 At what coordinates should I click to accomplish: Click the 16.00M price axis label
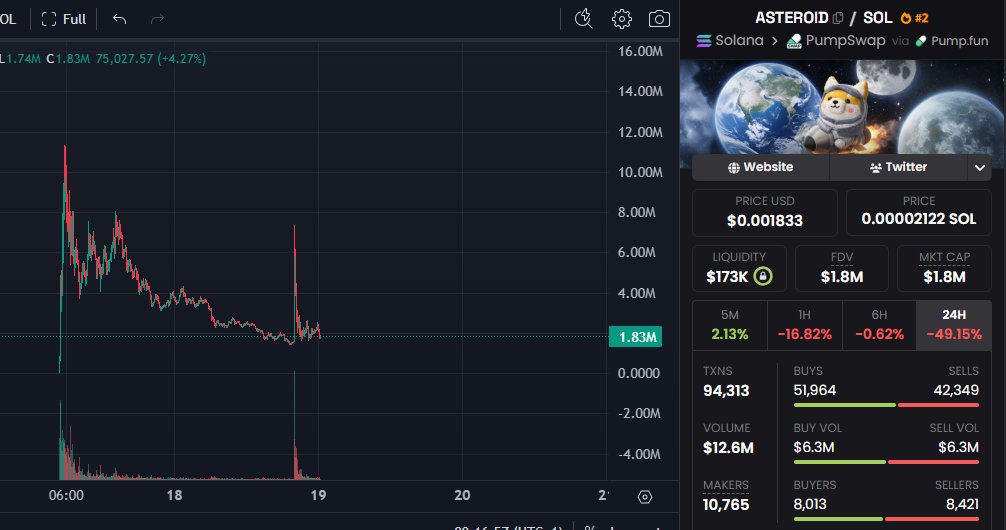click(x=640, y=51)
